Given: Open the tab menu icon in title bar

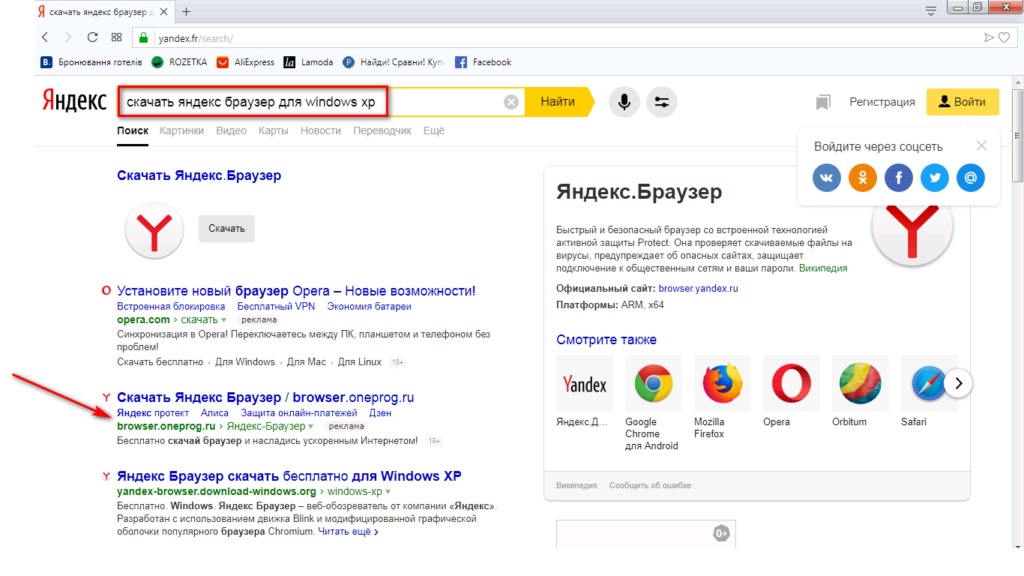Looking at the screenshot, I should coord(931,10).
